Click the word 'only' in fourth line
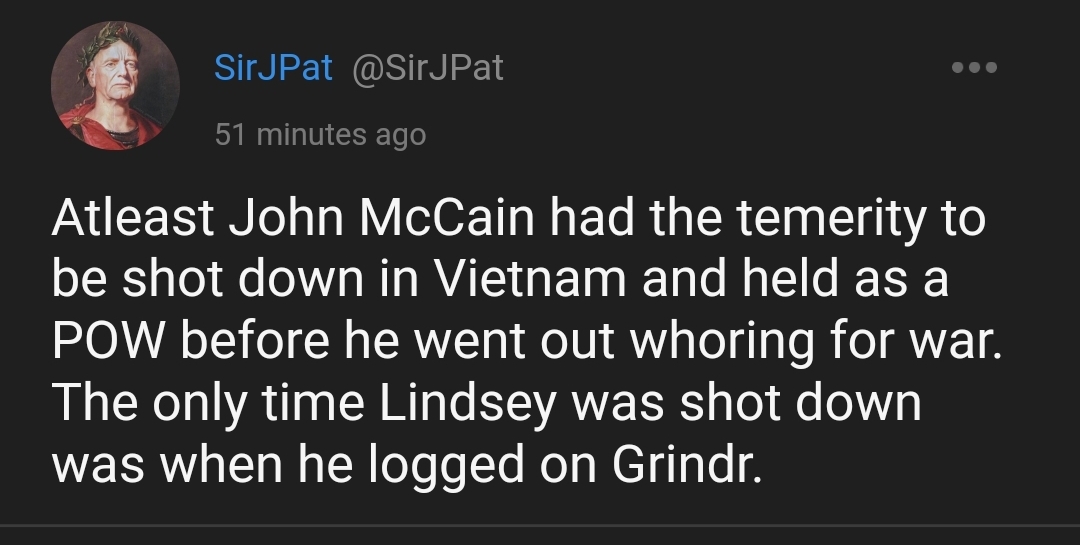Image resolution: width=1080 pixels, height=545 pixels. point(199,405)
